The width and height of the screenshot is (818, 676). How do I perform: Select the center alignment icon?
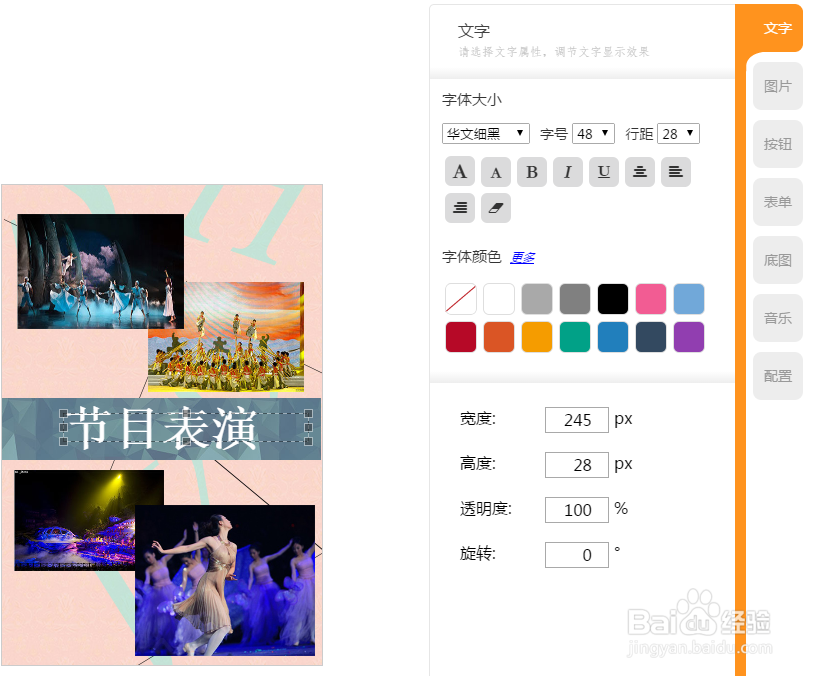(640, 171)
